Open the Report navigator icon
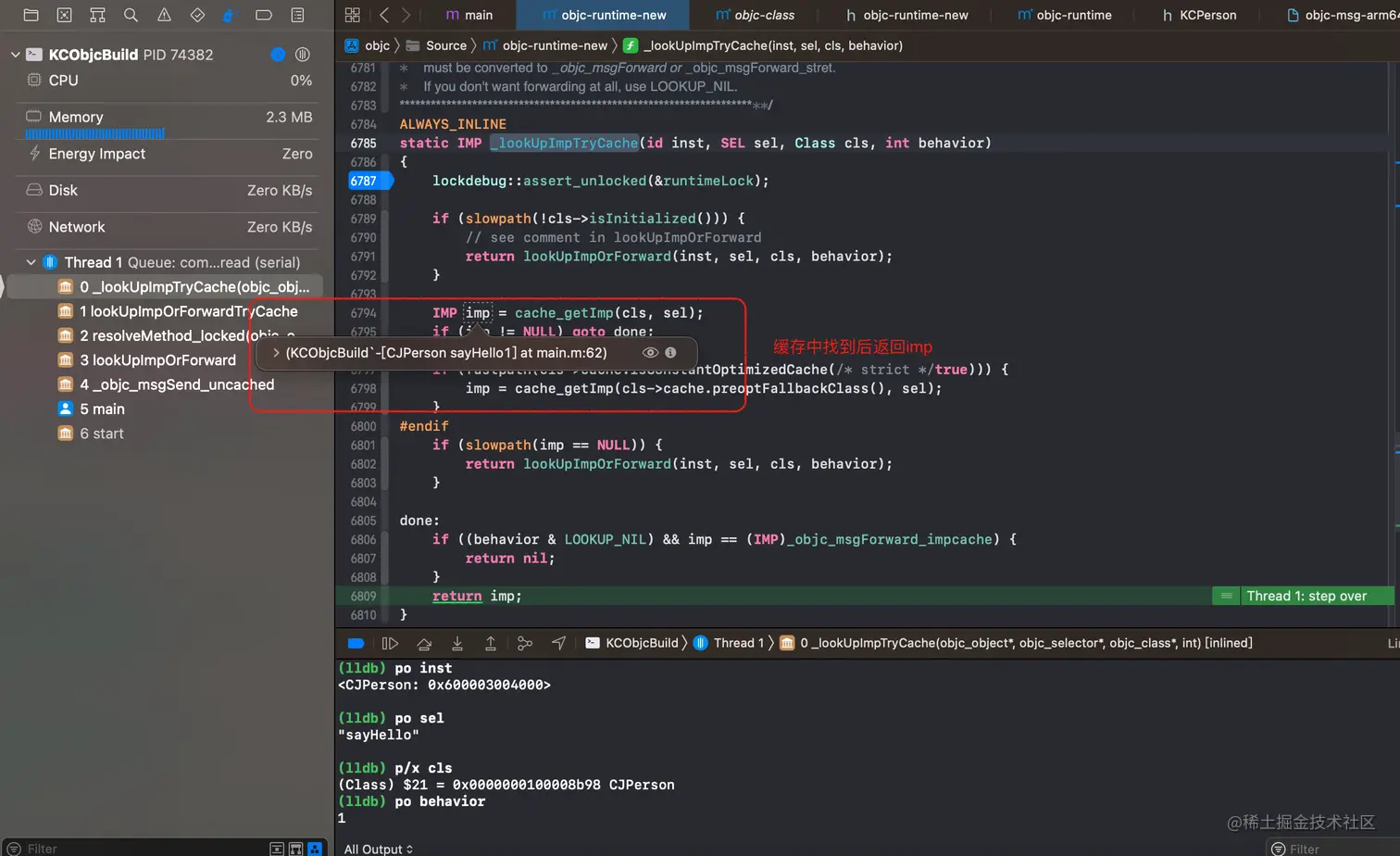The image size is (1400, 856). (297, 15)
